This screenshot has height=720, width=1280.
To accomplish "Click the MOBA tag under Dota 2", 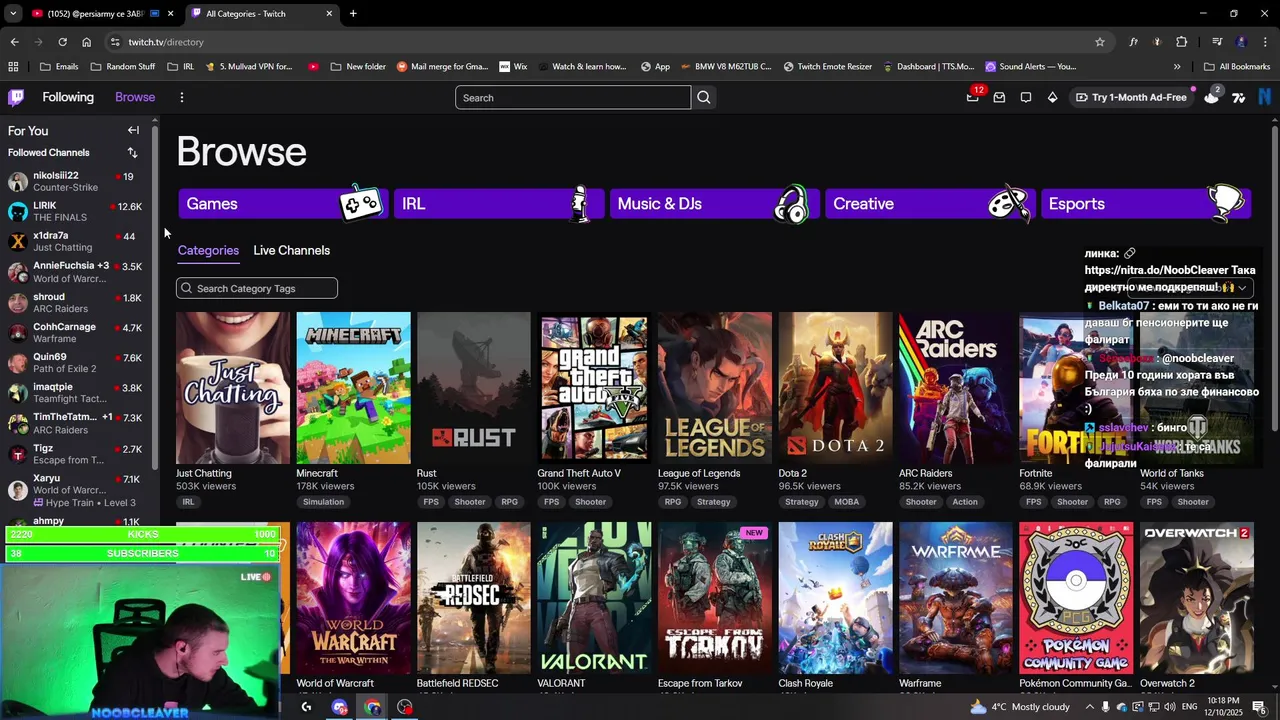I will (846, 502).
